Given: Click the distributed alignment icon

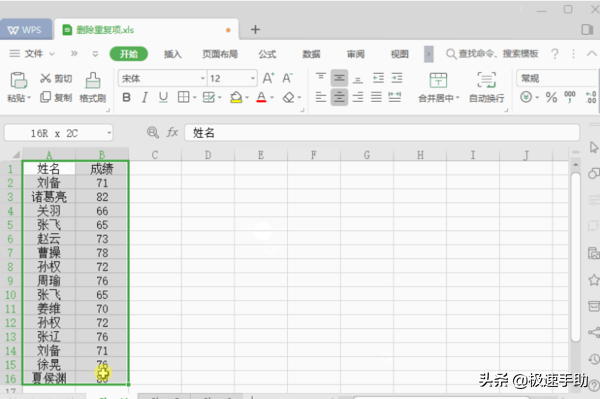Looking at the screenshot, I should pos(395,97).
